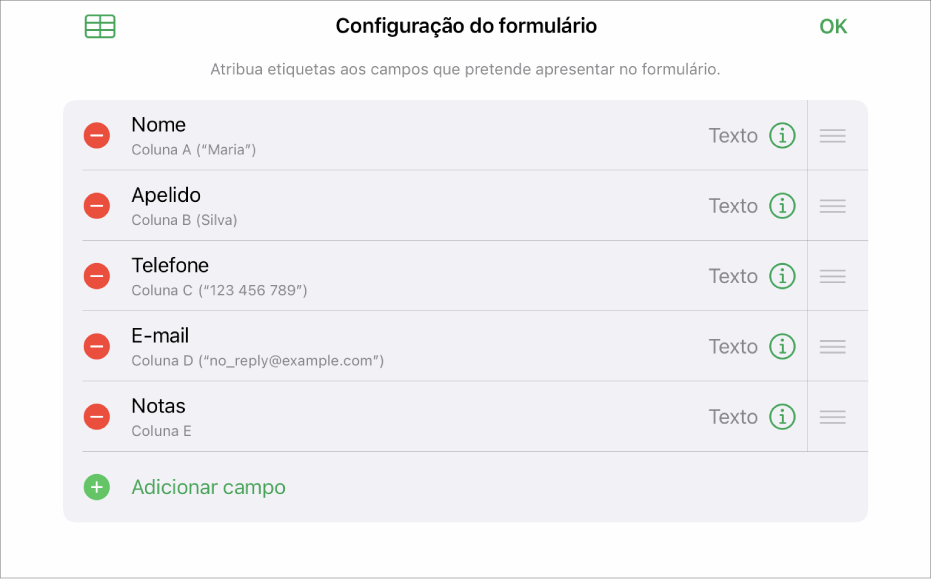Open the E-mail field info popover
Screen dimensions: 931x580
click(x=783, y=346)
